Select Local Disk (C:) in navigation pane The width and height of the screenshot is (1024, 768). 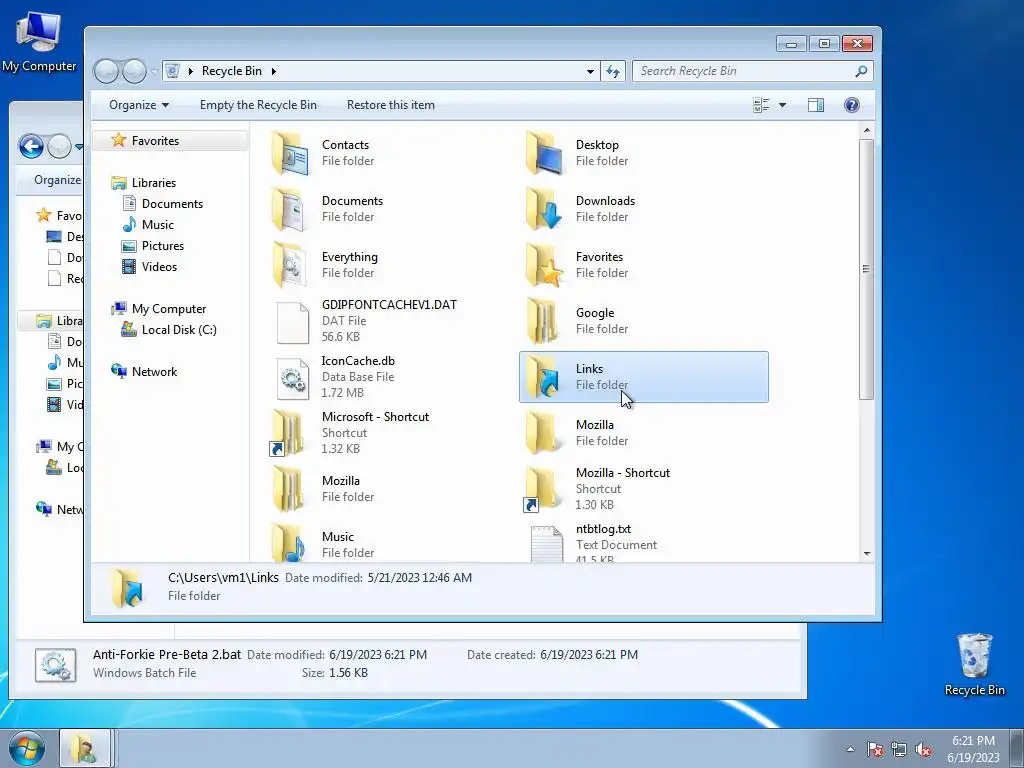click(x=179, y=330)
